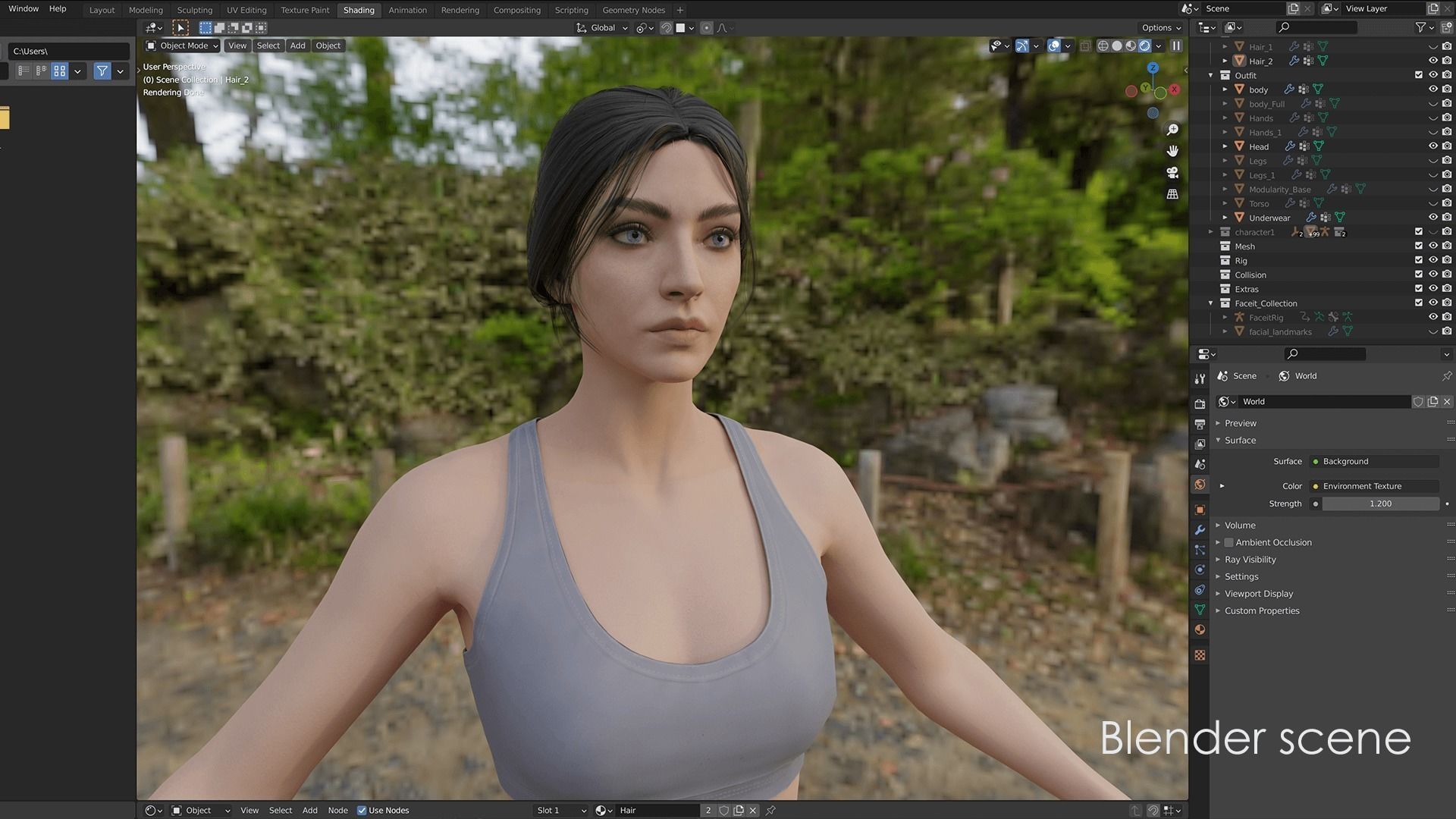1456x819 pixels.
Task: Open the Material properties tab icon
Action: (x=1200, y=630)
